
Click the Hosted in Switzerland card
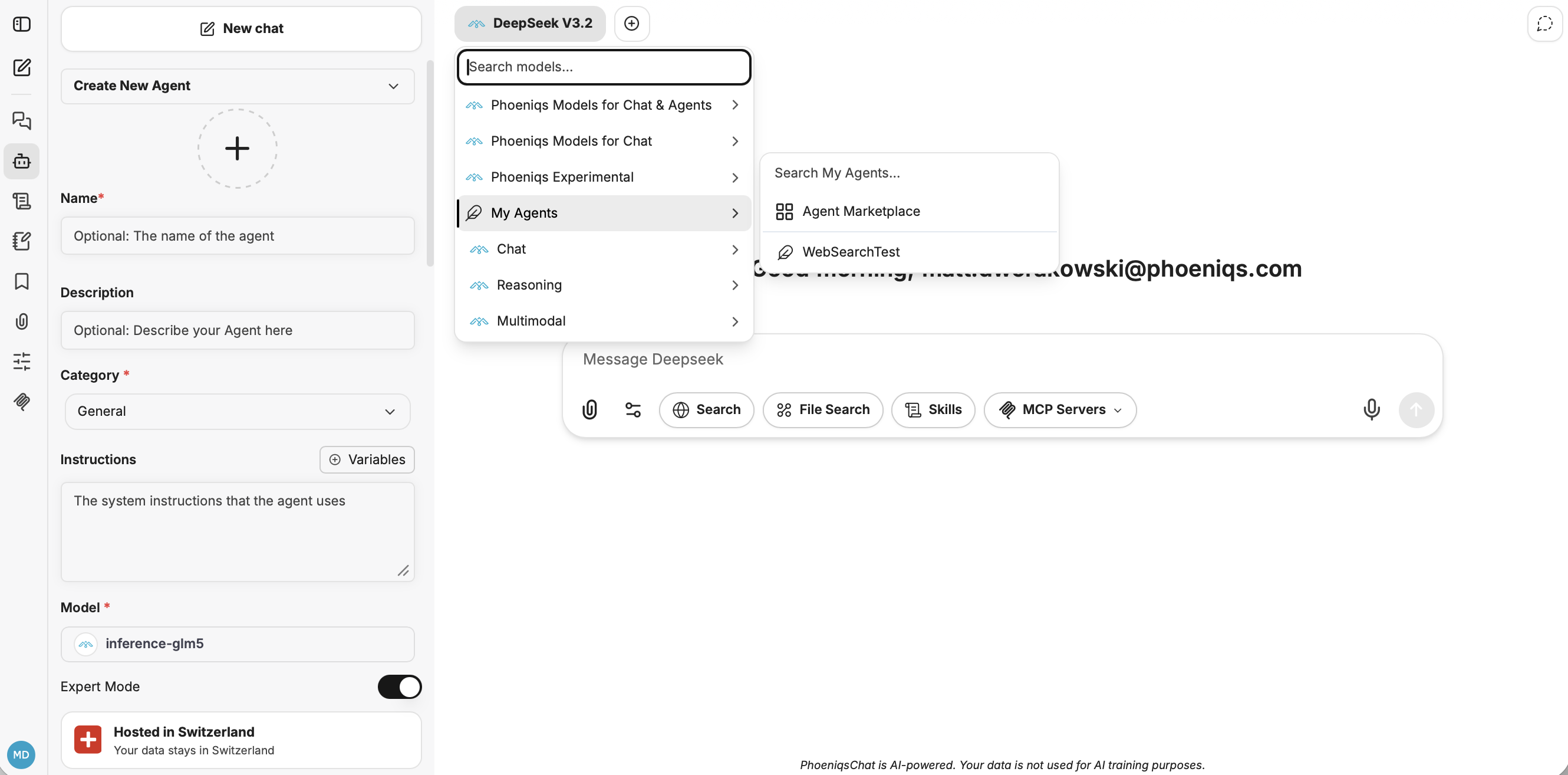point(241,740)
